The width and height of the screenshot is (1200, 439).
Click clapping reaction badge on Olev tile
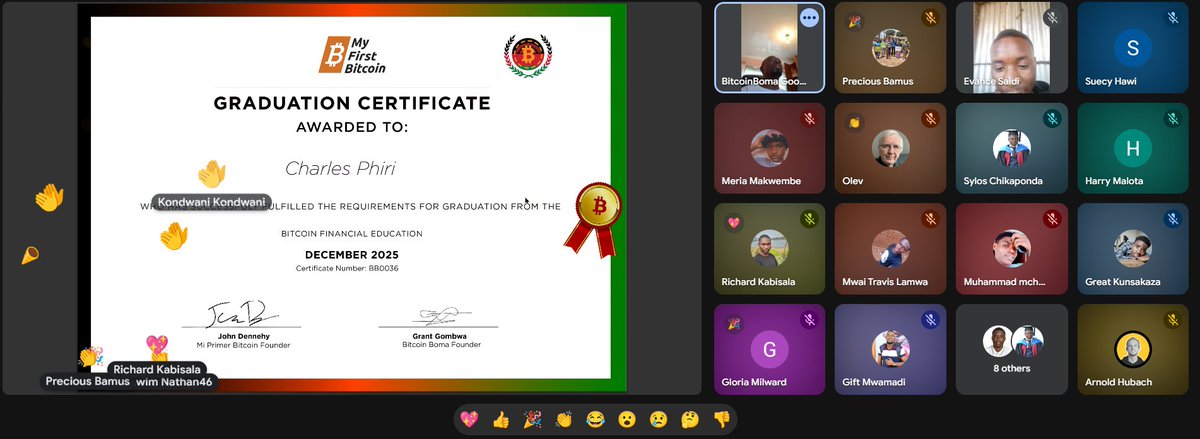click(x=853, y=122)
